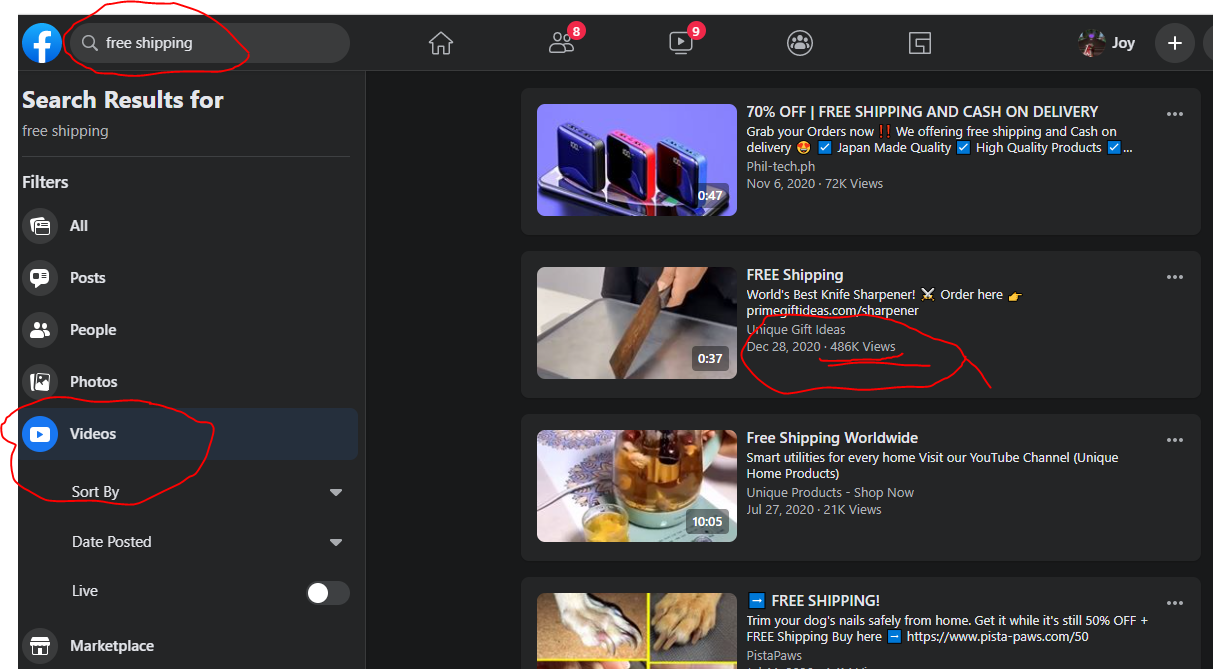
Task: Open options for 70% OFF video
Action: coord(1175,114)
